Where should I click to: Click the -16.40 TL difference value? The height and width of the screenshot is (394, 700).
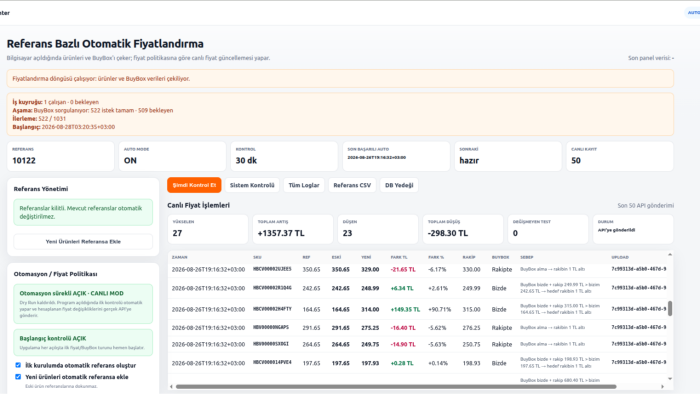(x=403, y=328)
